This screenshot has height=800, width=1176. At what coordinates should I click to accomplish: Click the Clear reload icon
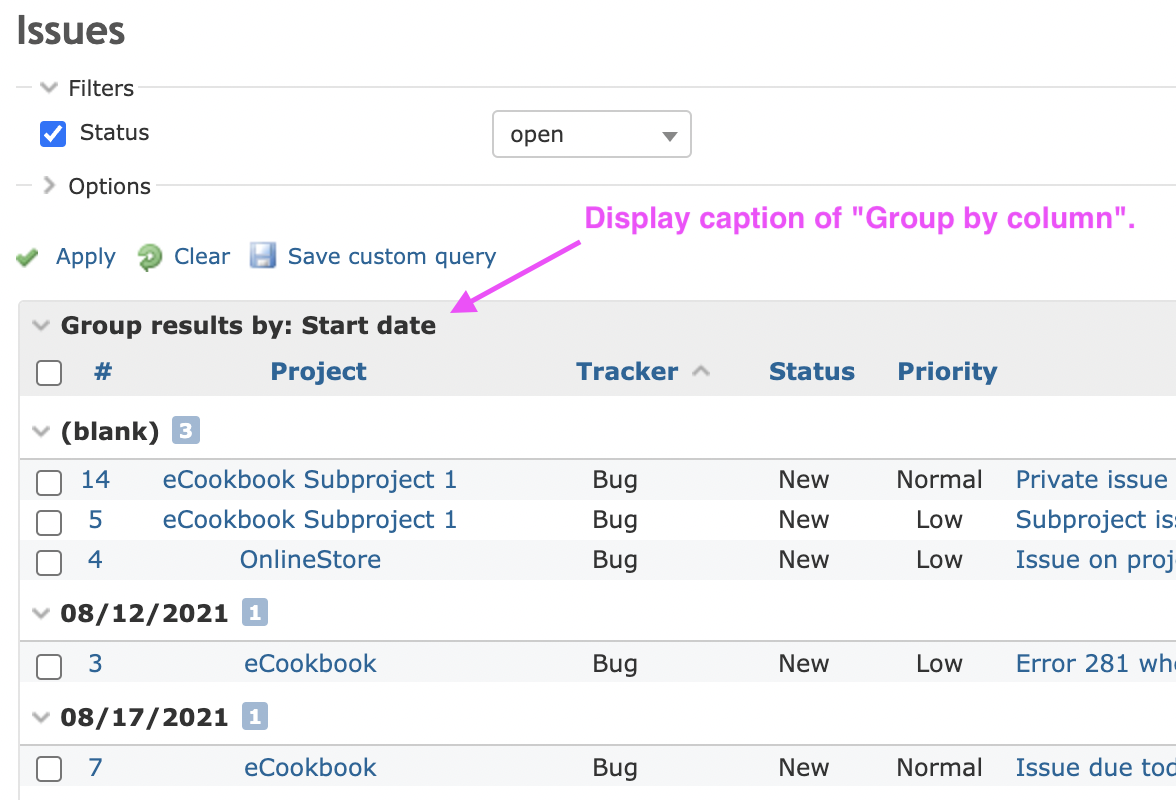tap(149, 257)
